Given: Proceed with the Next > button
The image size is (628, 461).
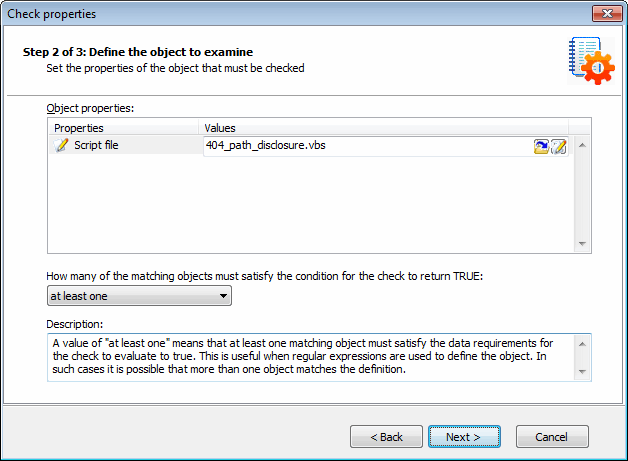Looking at the screenshot, I should pyautogui.click(x=464, y=437).
